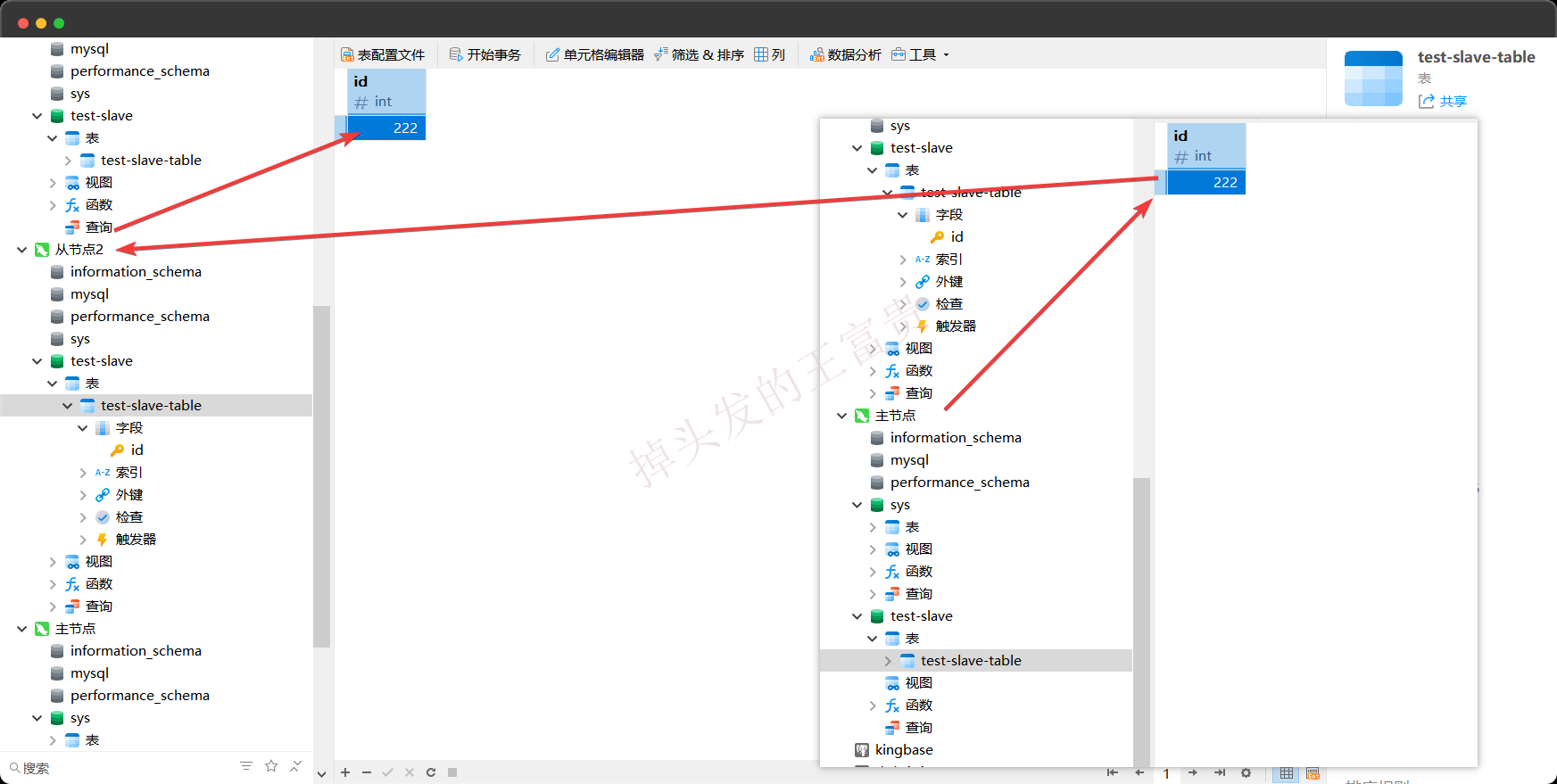Click the left sidebar vertical scrollbar
This screenshot has width=1557, height=784.
[x=322, y=476]
